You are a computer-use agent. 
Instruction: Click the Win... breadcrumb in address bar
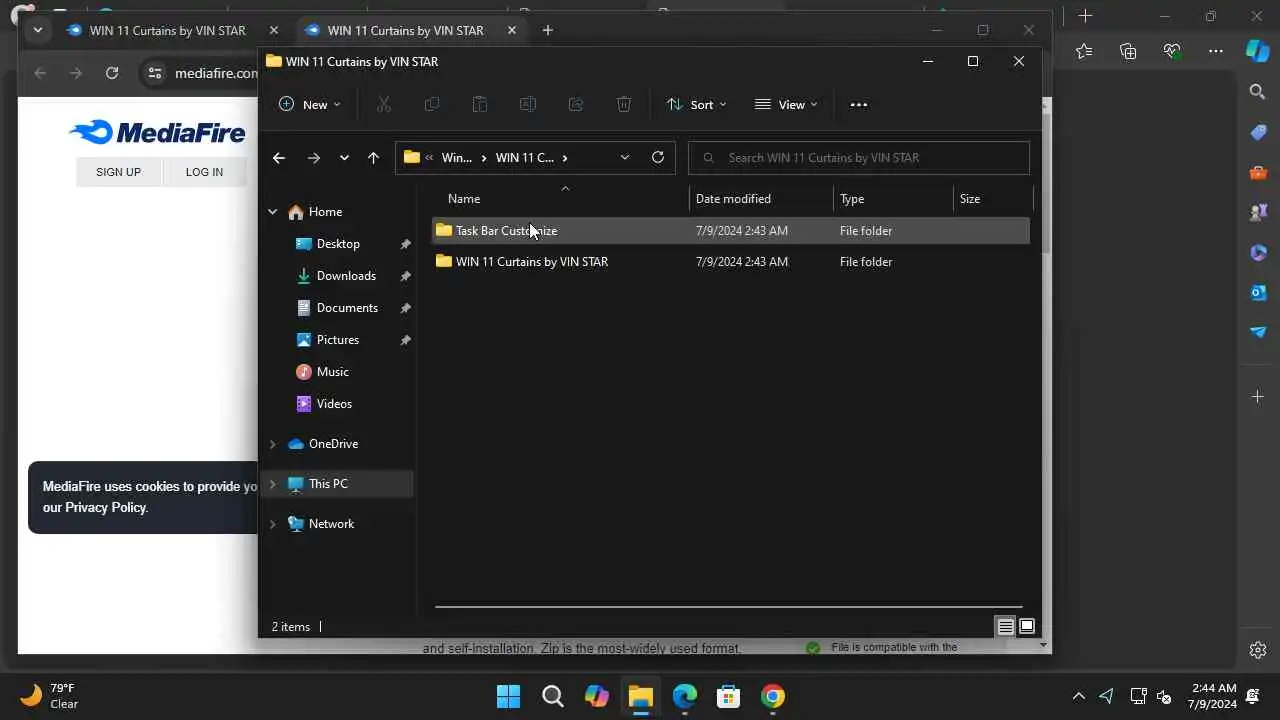(x=456, y=158)
